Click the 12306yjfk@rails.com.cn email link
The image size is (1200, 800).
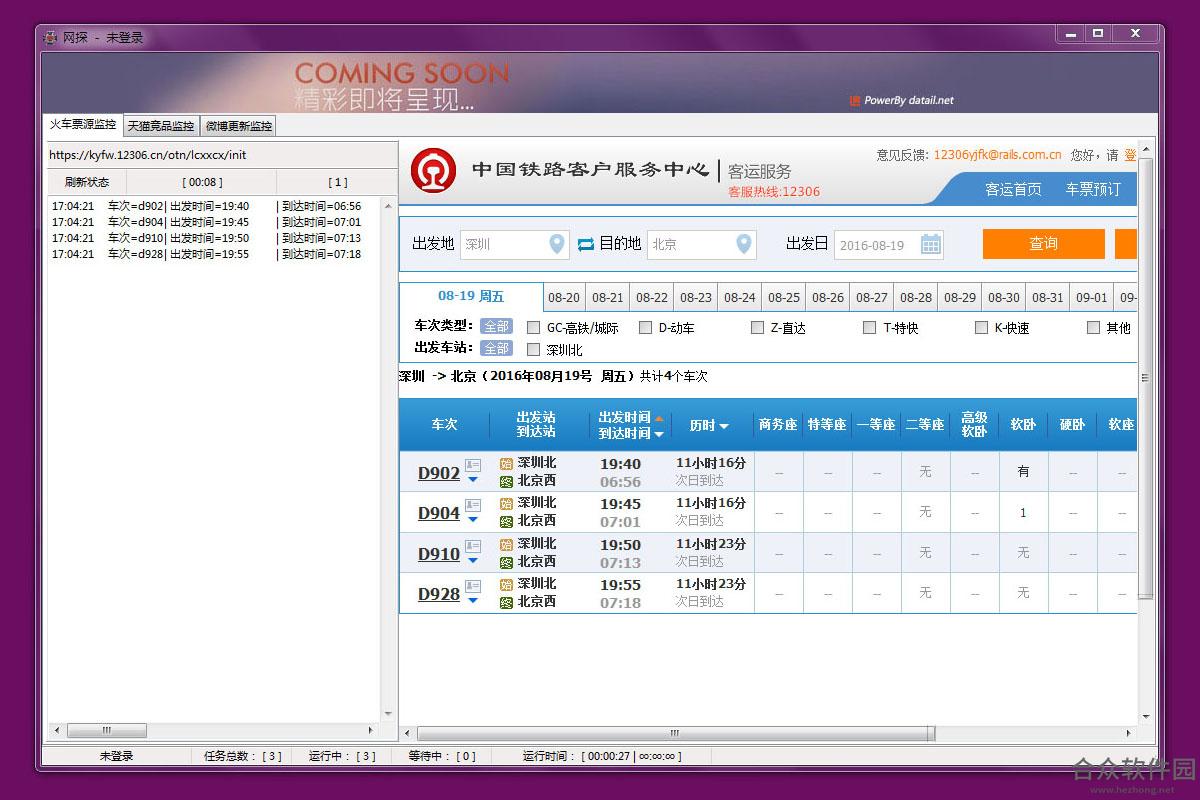[997, 155]
